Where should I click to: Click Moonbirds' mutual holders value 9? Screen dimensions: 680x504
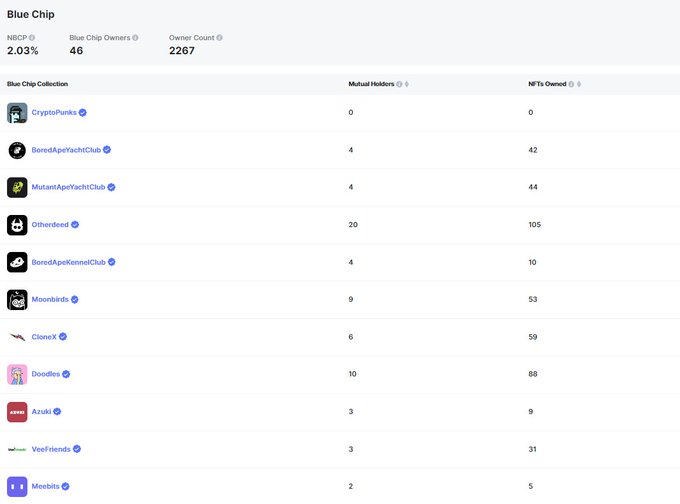pos(350,299)
